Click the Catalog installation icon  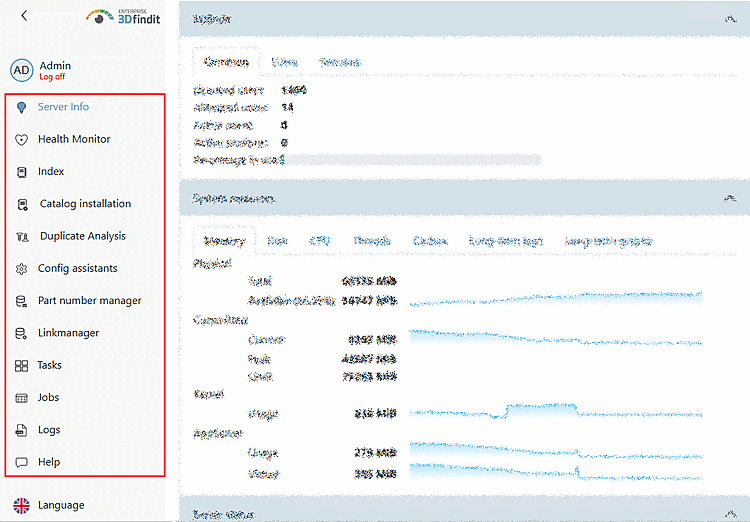tap(22, 204)
